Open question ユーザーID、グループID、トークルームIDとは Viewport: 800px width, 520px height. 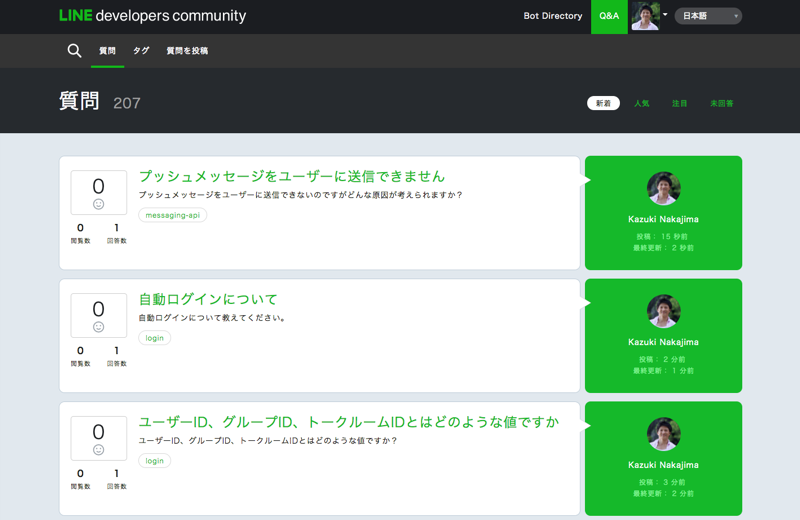(349, 422)
